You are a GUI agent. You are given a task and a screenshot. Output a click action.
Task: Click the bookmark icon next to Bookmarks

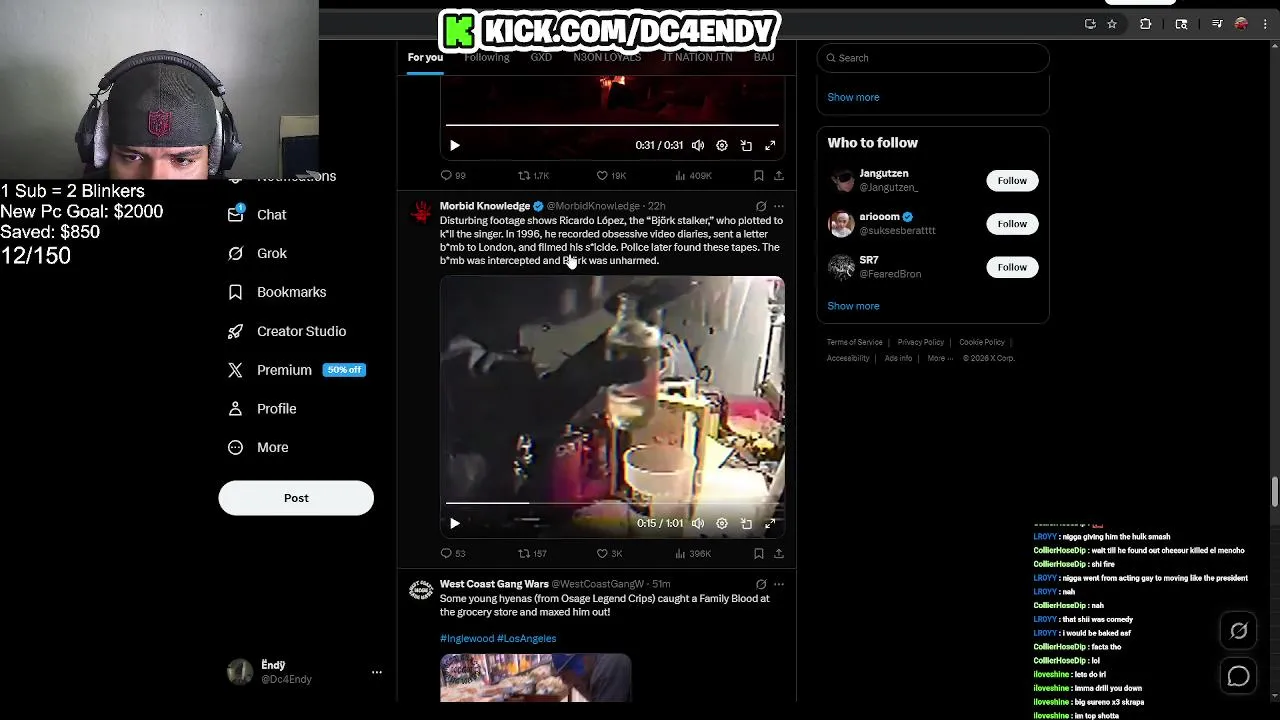point(236,292)
